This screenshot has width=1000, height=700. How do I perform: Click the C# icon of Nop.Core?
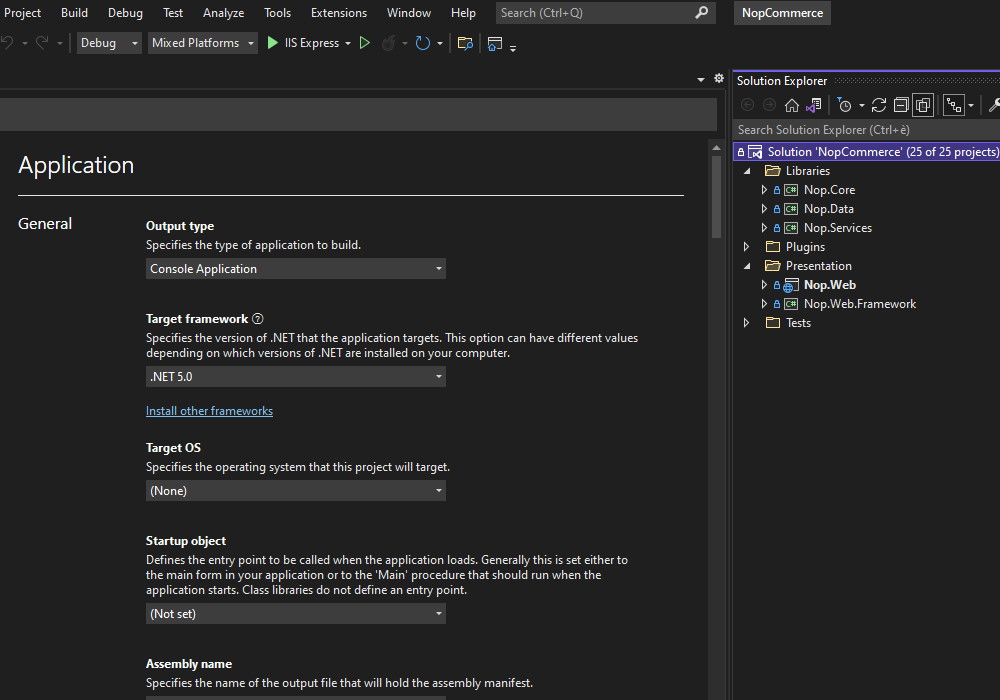[791, 190]
